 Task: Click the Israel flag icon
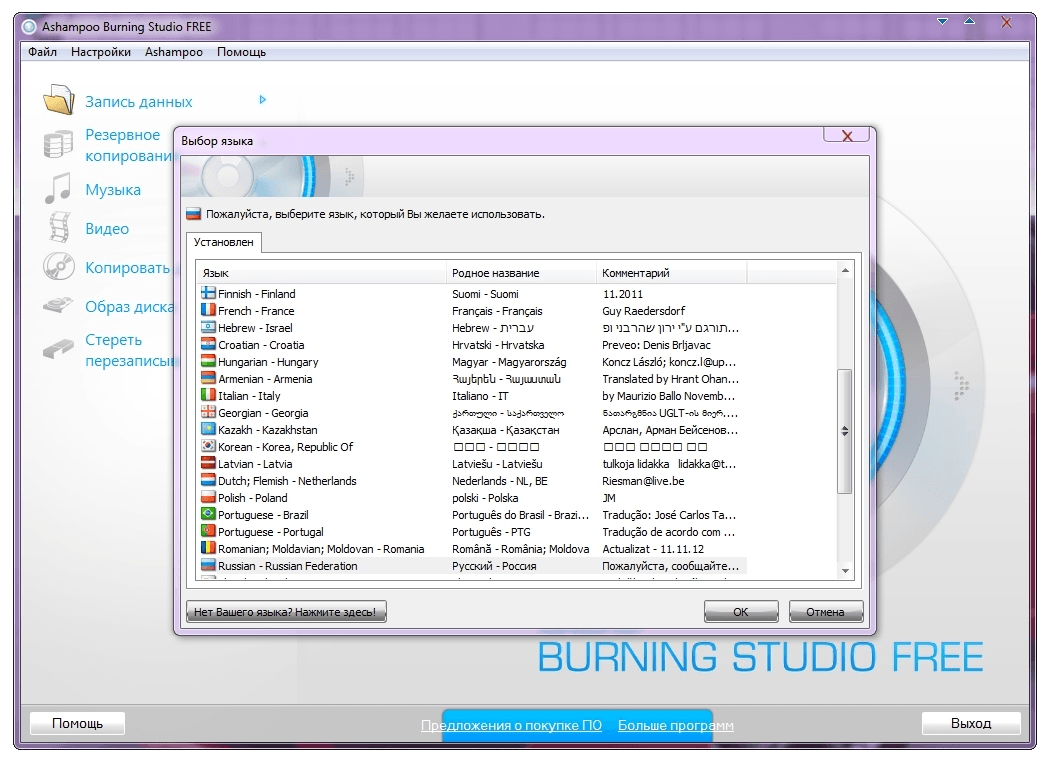click(208, 327)
